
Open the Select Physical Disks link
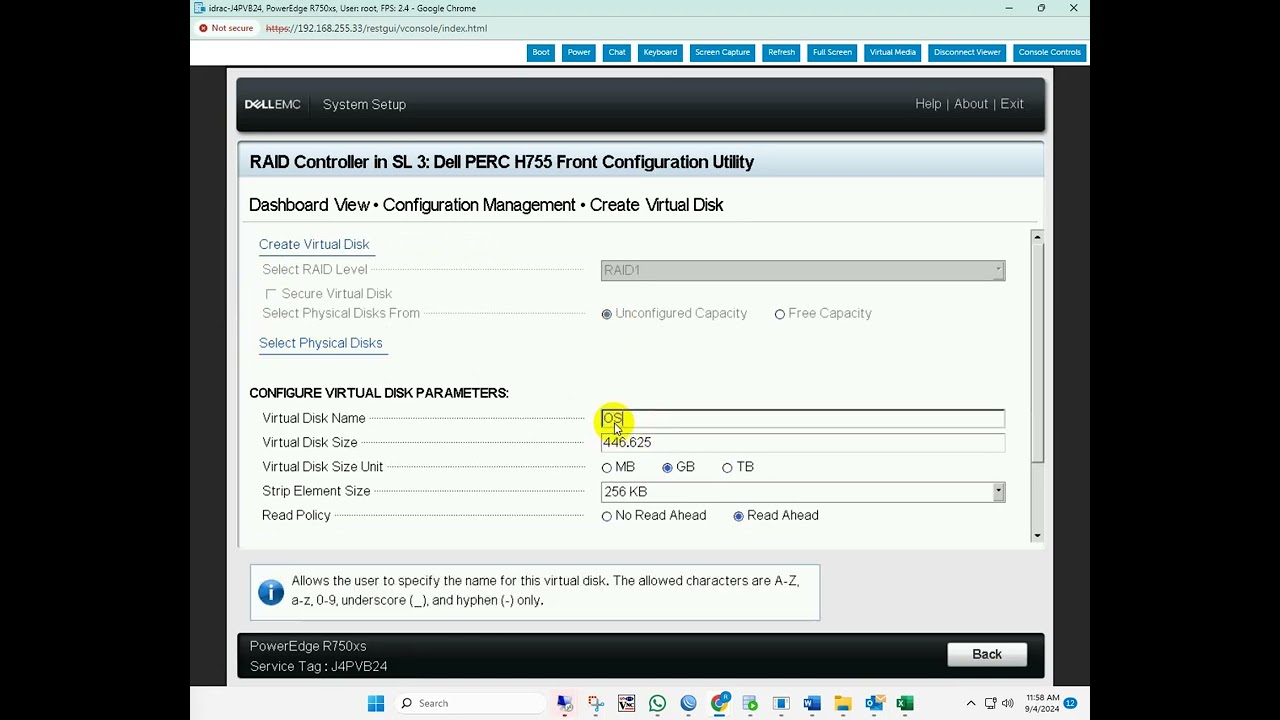coord(321,343)
